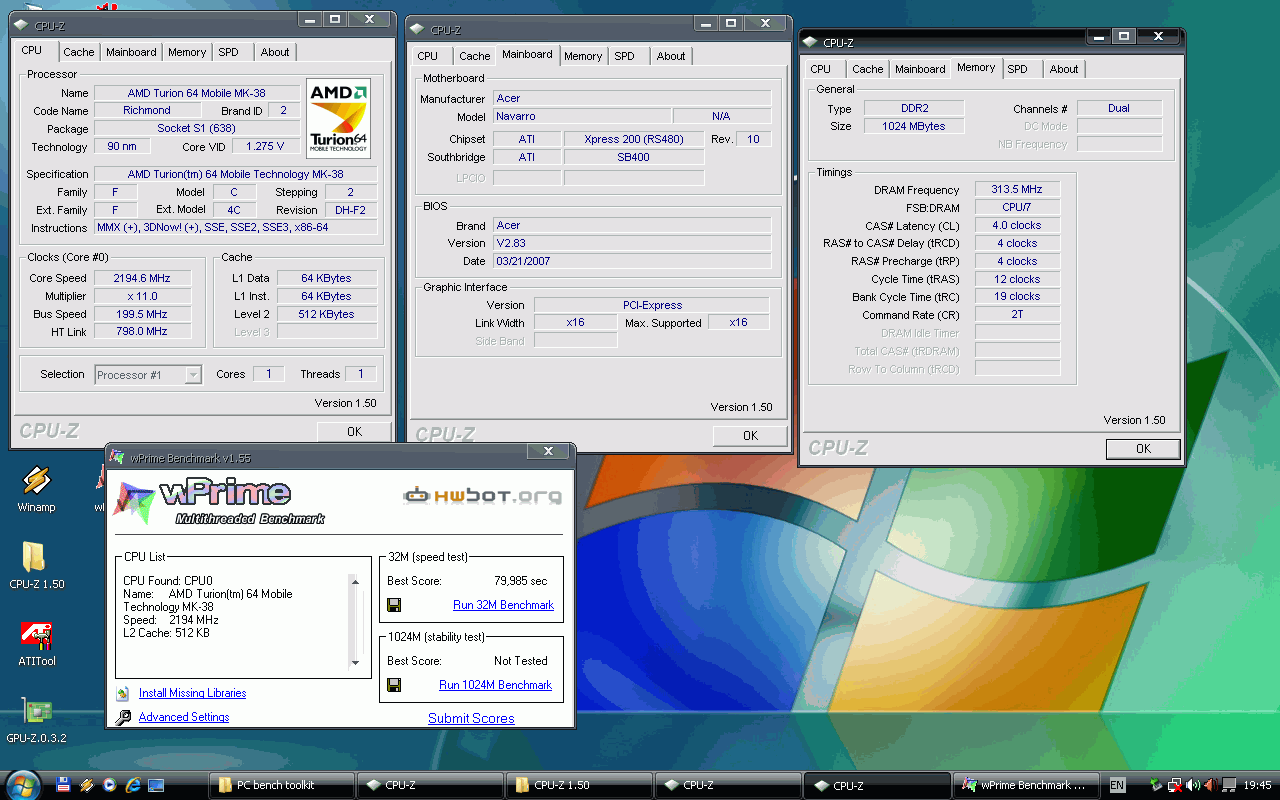The width and height of the screenshot is (1280, 800).
Task: Open Memory tab in the middle CPU-Z window
Action: (x=583, y=56)
